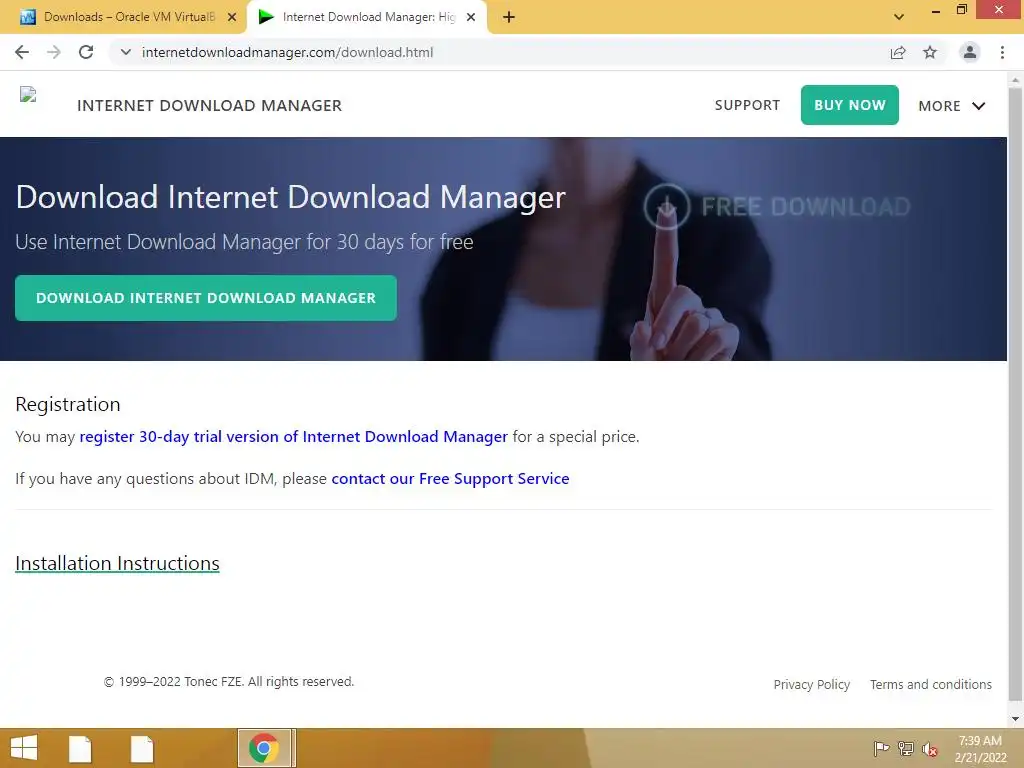This screenshot has height=768, width=1024.
Task: Click the copyright Tonec FZE text
Action: click(x=229, y=682)
